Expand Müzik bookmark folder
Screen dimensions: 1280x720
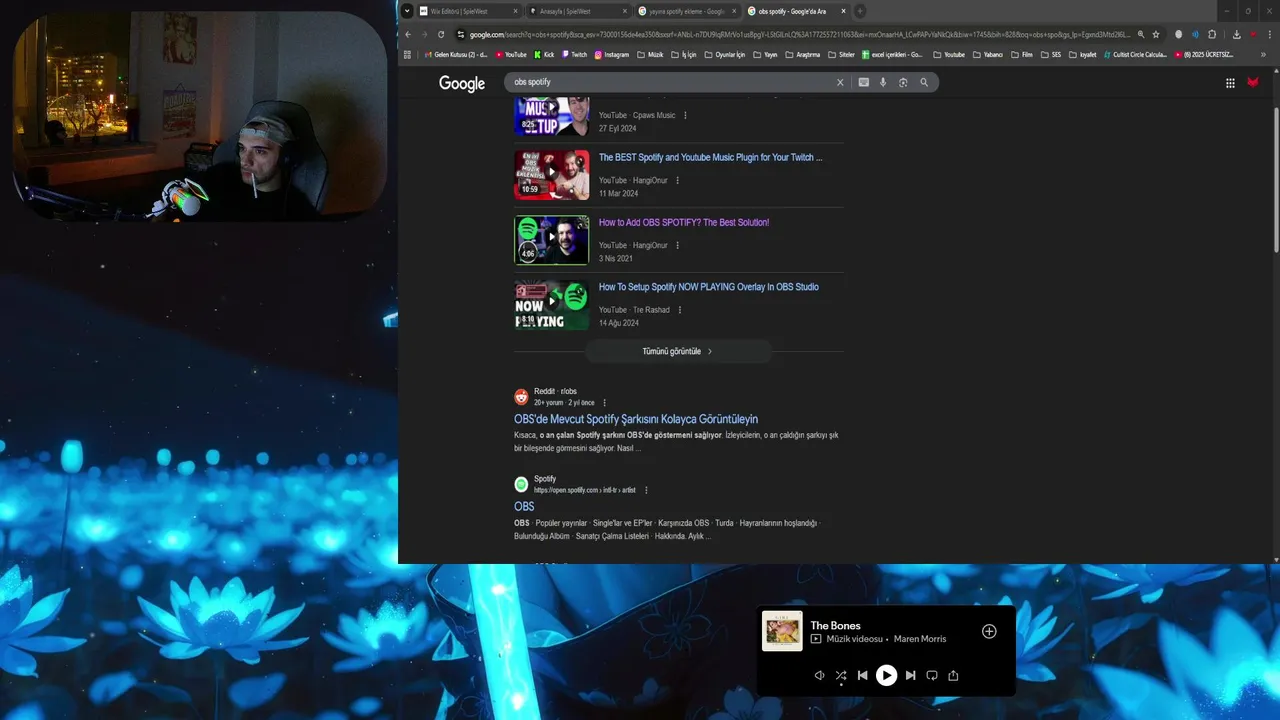[x=650, y=55]
